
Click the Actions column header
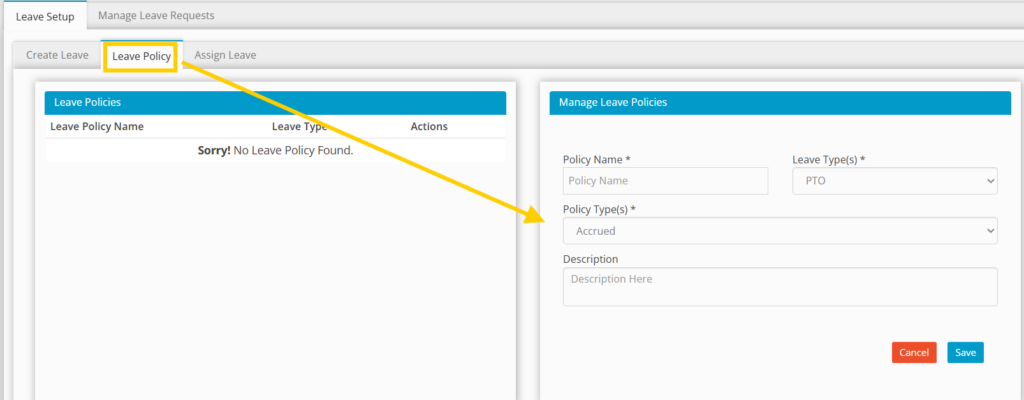tap(429, 127)
